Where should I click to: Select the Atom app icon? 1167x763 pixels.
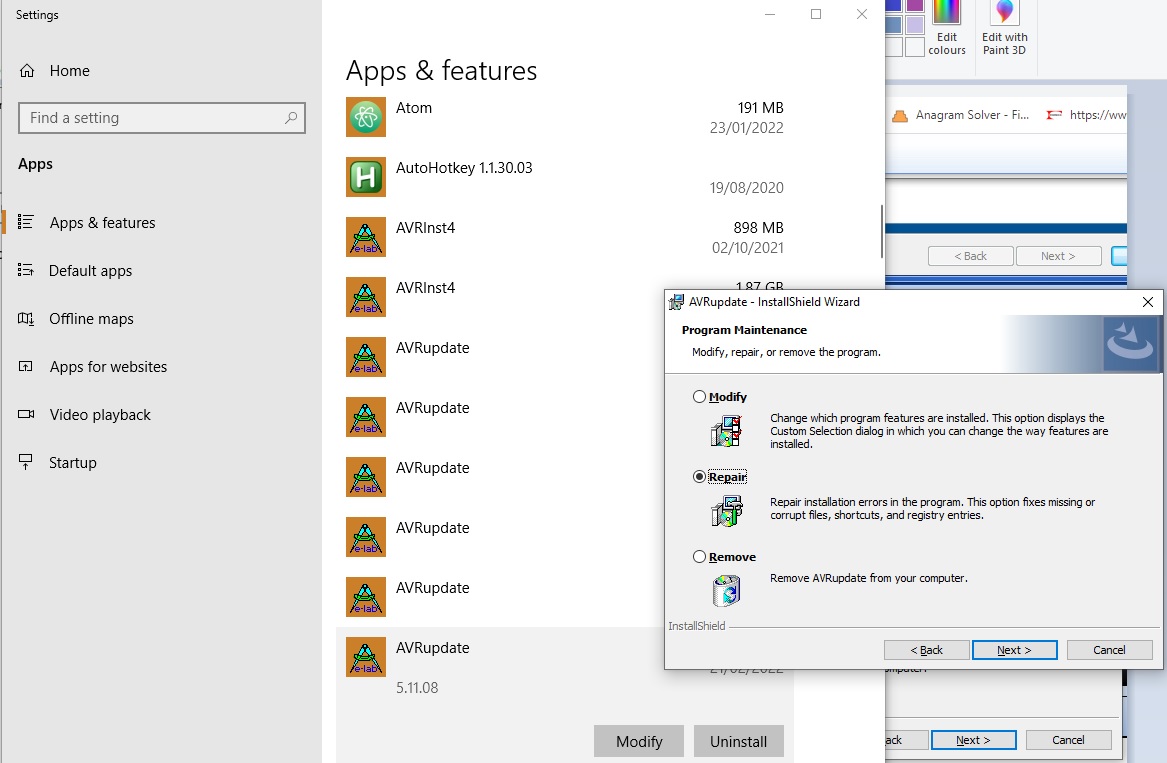pos(365,117)
